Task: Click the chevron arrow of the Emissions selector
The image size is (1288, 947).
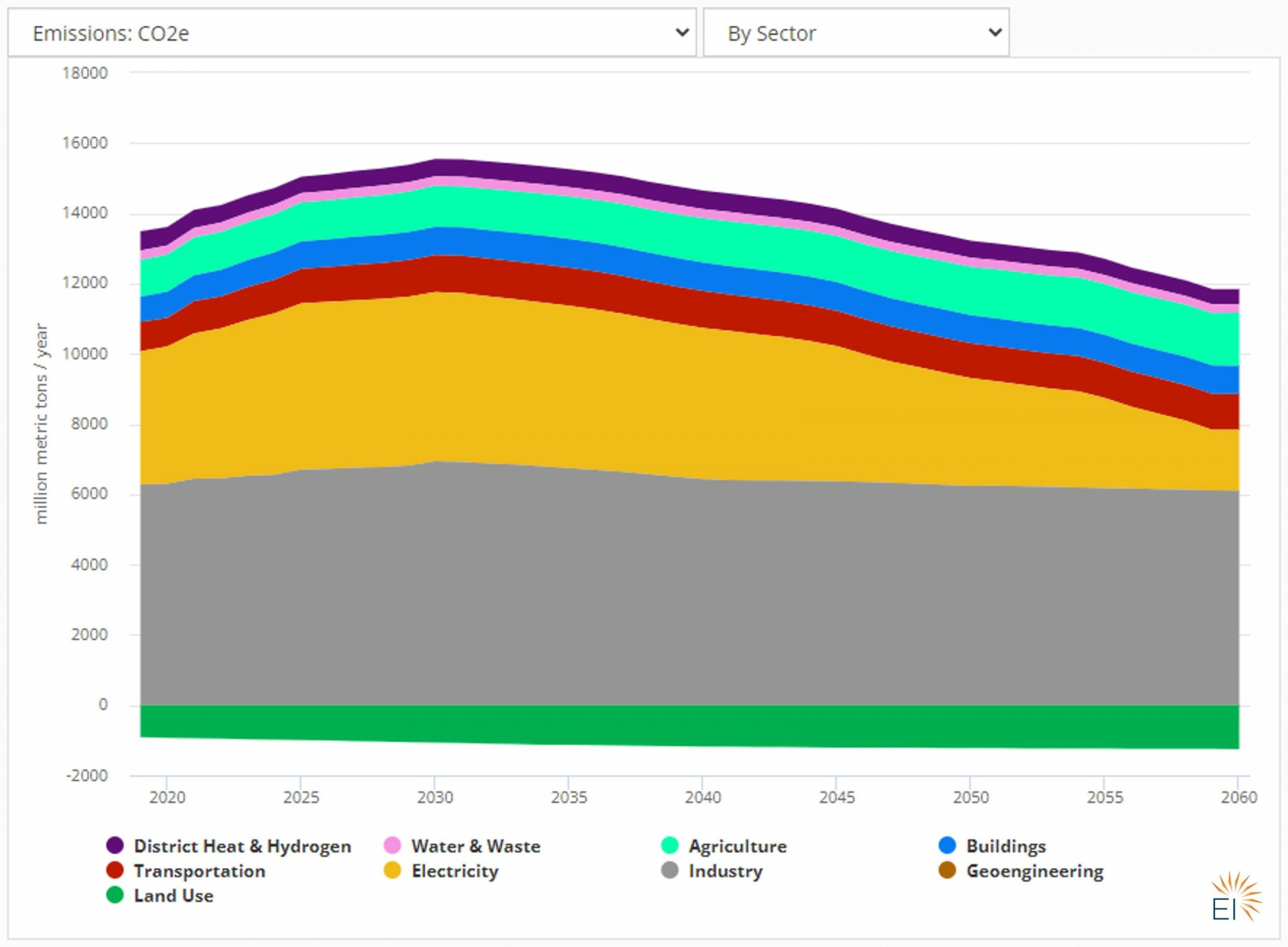Action: coord(682,32)
